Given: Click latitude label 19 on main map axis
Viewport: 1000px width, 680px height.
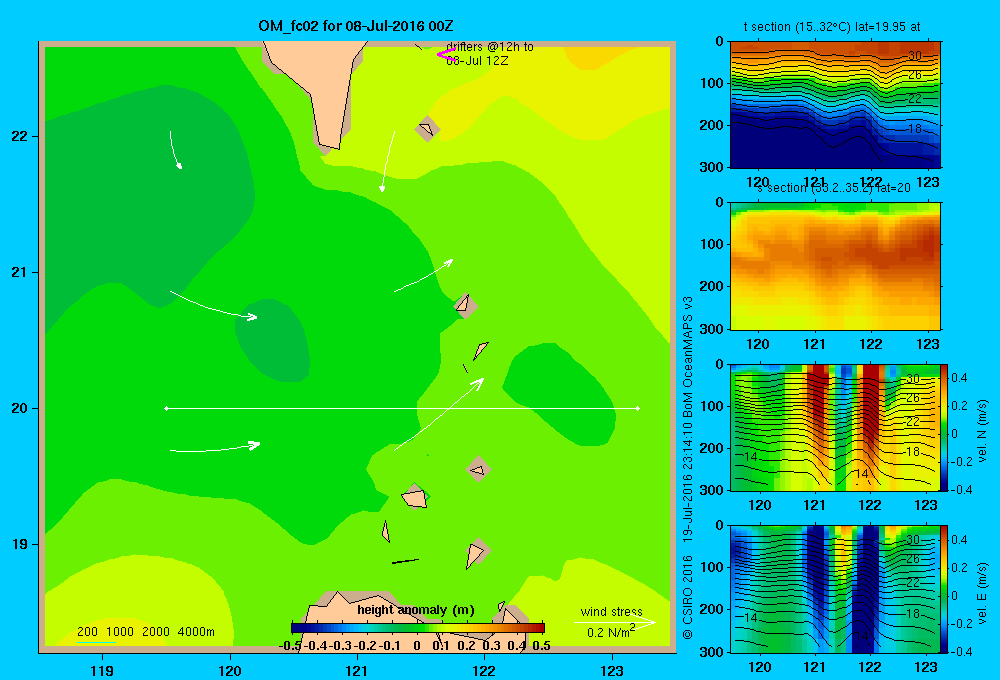Looking at the screenshot, I should [20, 544].
